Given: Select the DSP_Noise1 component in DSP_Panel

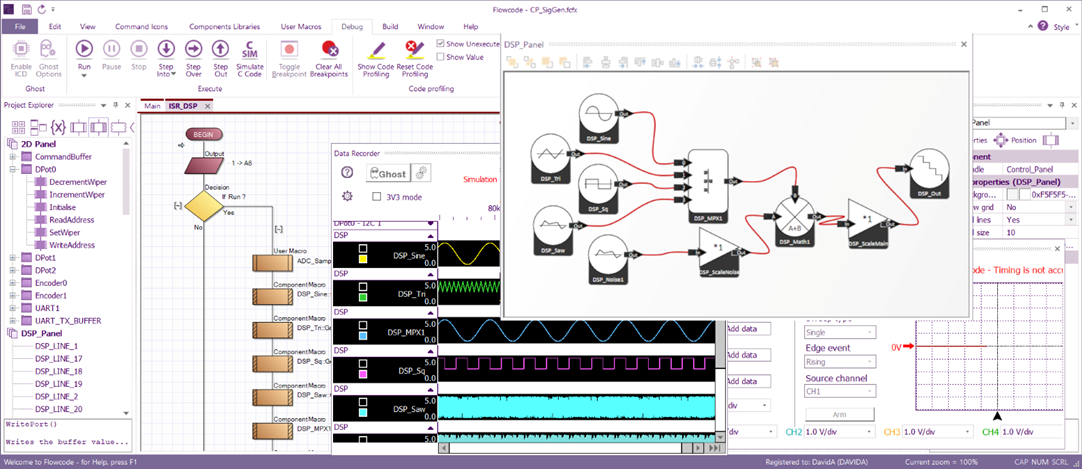Looking at the screenshot, I should pos(608,259).
